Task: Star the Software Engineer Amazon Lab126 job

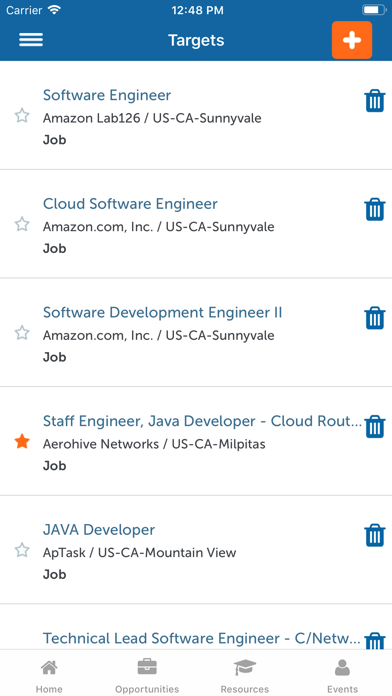Action: click(22, 116)
